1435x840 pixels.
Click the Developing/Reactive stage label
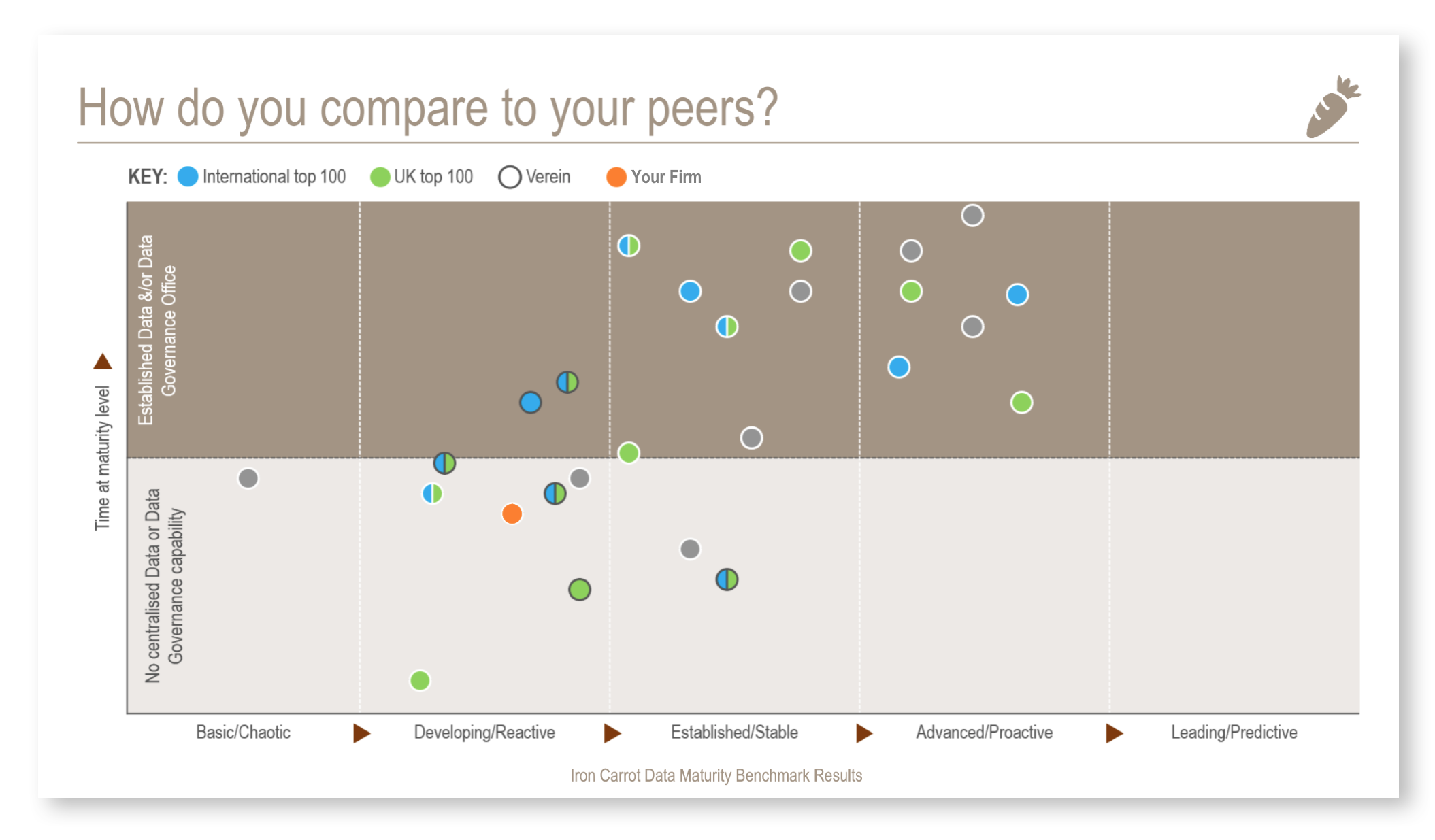pyautogui.click(x=484, y=733)
